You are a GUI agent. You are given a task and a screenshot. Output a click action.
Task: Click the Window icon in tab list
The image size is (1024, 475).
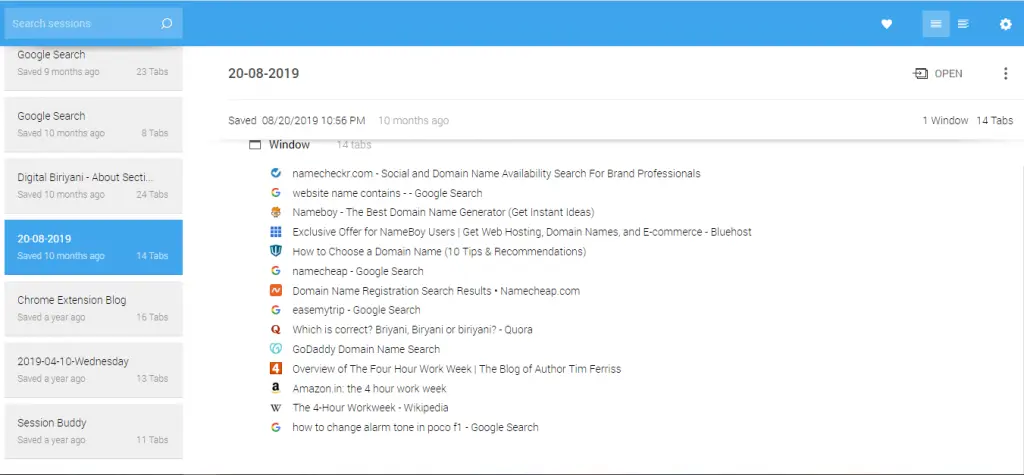[255, 145]
